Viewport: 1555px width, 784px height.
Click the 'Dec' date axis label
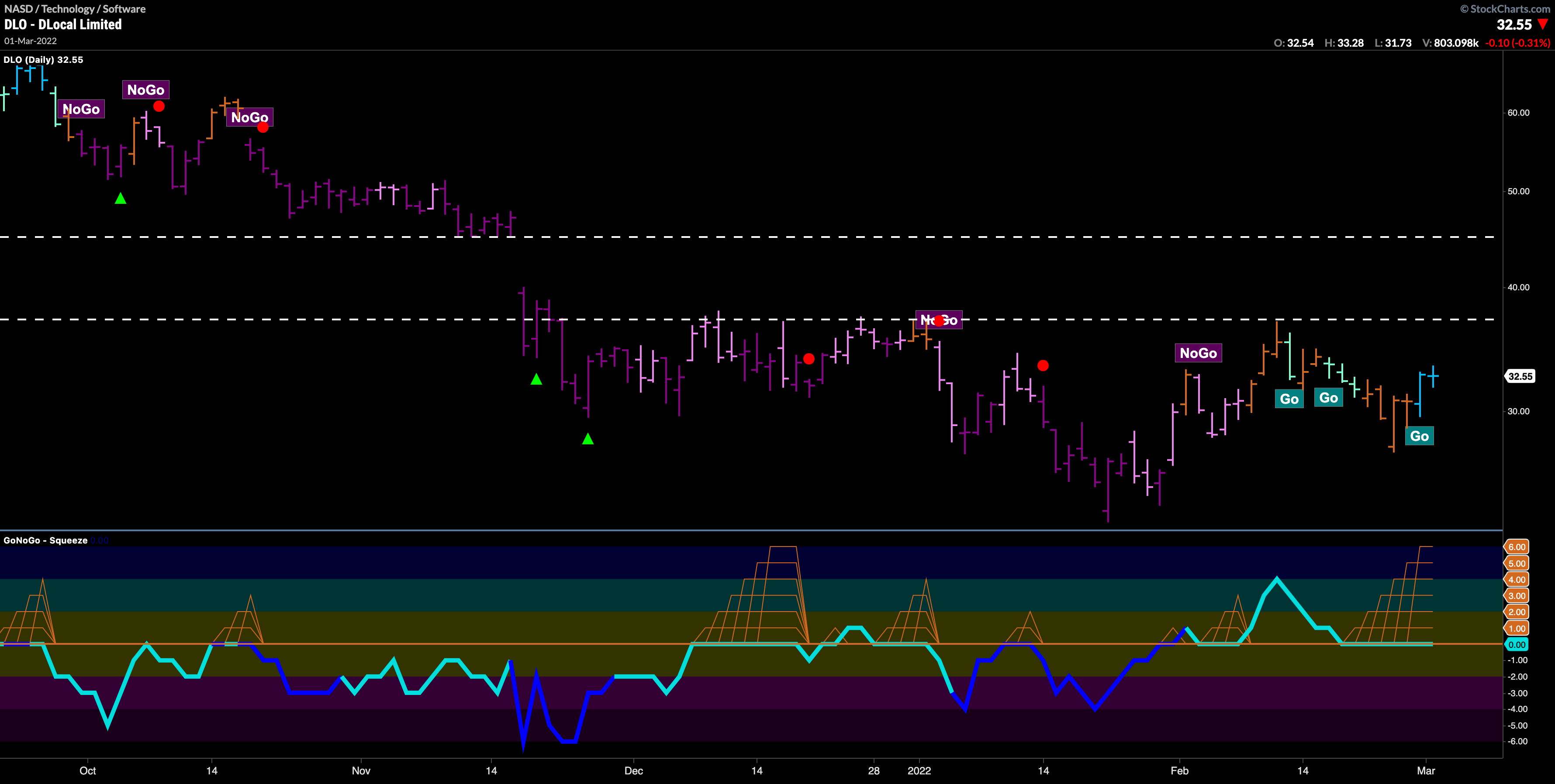point(633,771)
